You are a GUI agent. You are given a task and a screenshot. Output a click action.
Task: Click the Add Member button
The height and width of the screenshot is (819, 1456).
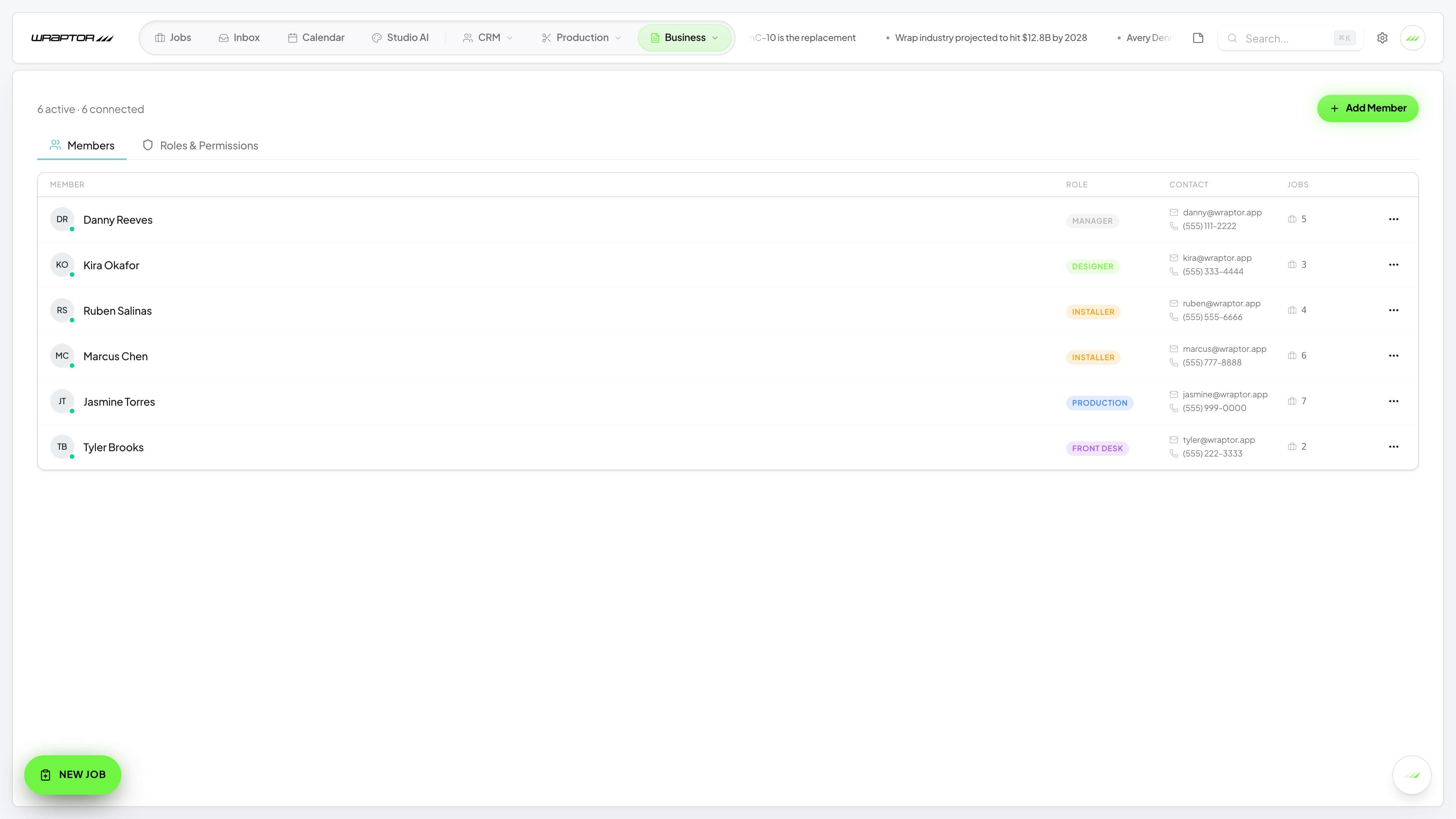(1367, 108)
